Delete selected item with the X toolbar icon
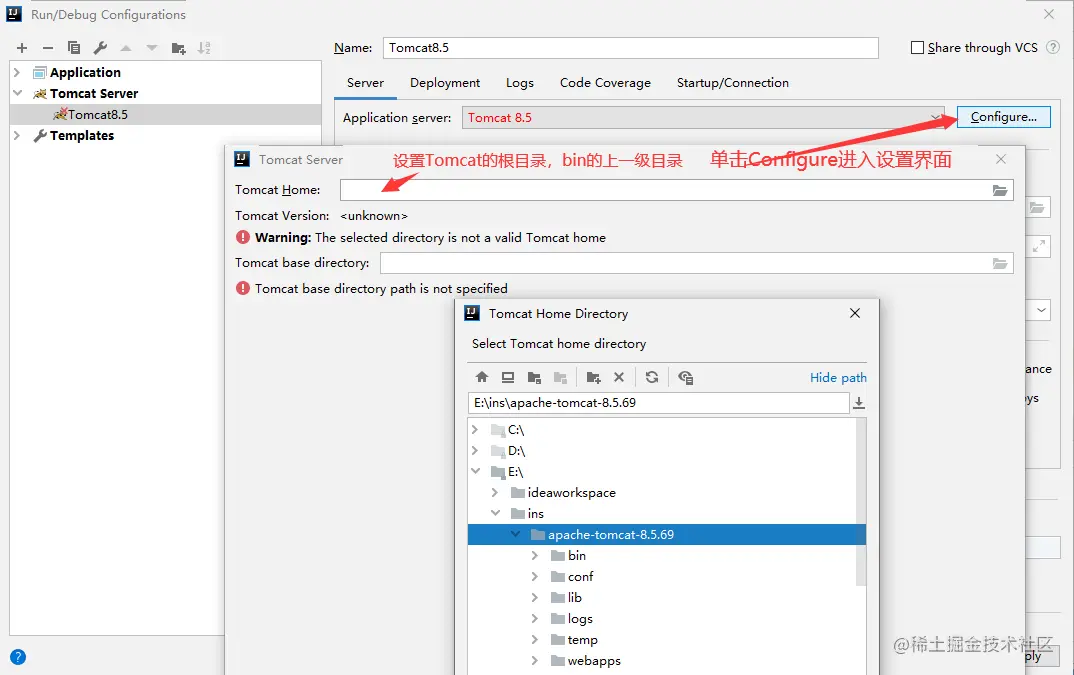This screenshot has height=675, width=1074. [x=619, y=377]
